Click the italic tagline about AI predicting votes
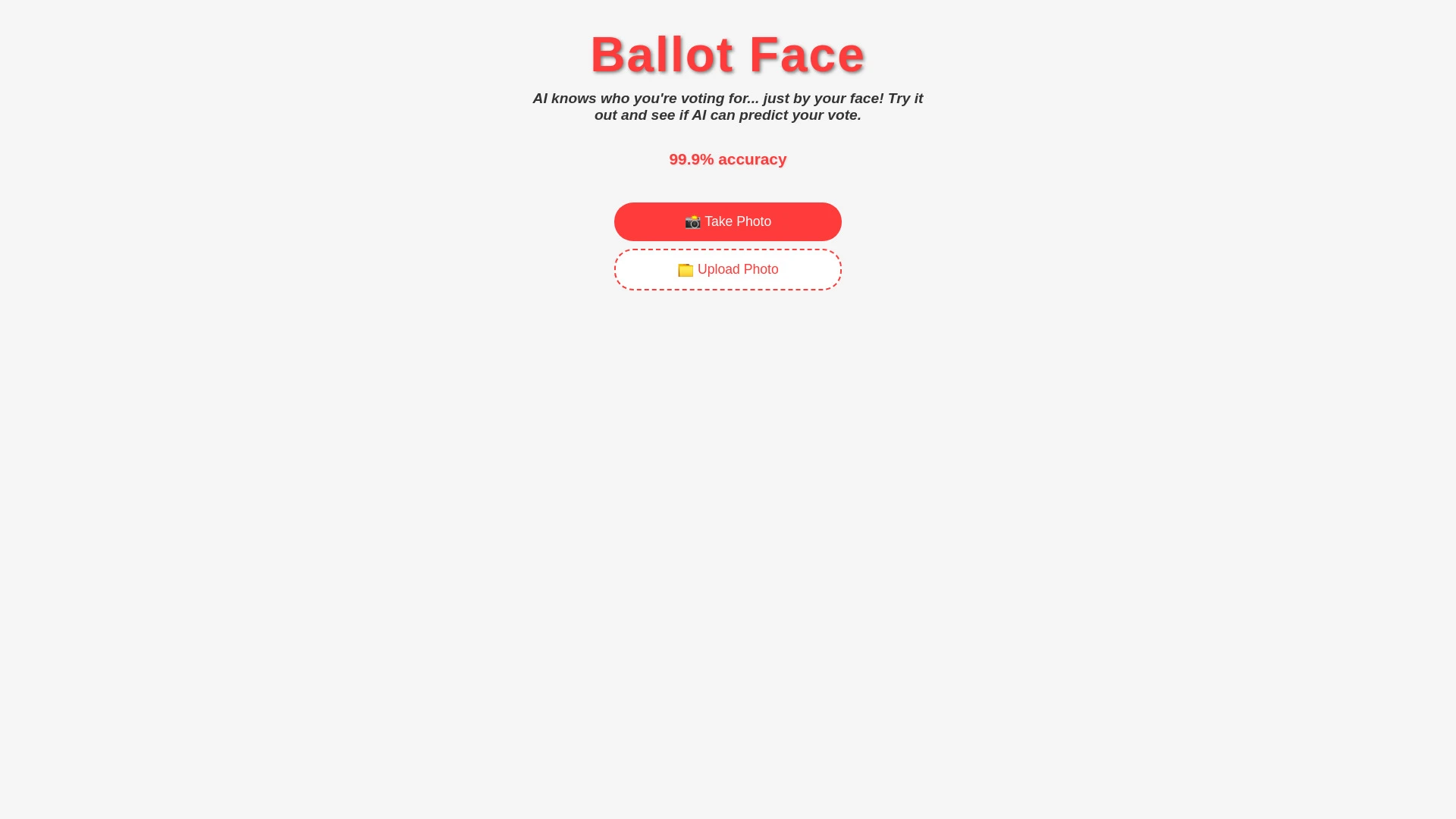1456x819 pixels. 727,106
